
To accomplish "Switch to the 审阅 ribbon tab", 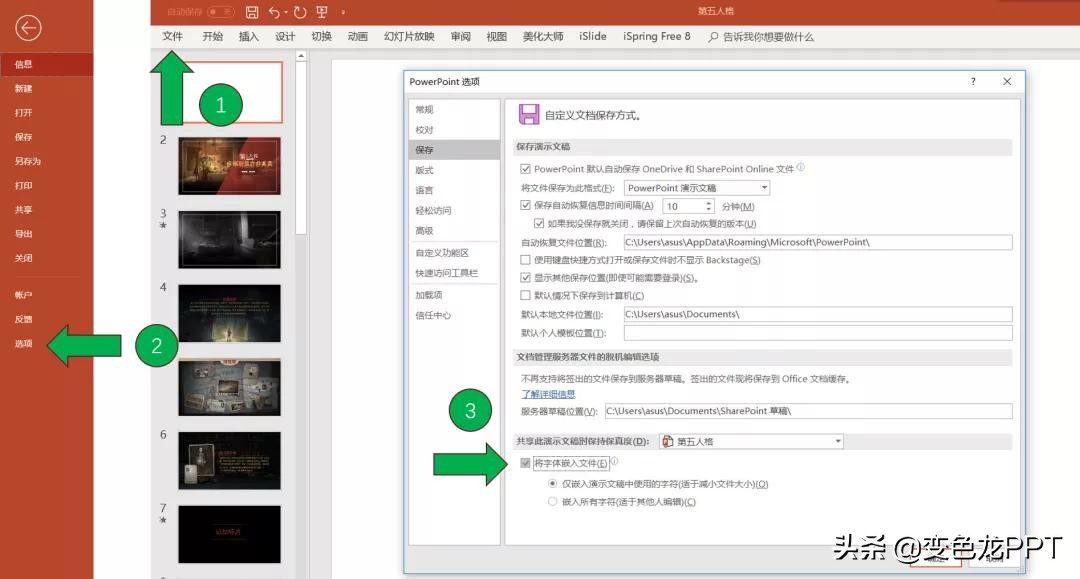I will [x=460, y=36].
